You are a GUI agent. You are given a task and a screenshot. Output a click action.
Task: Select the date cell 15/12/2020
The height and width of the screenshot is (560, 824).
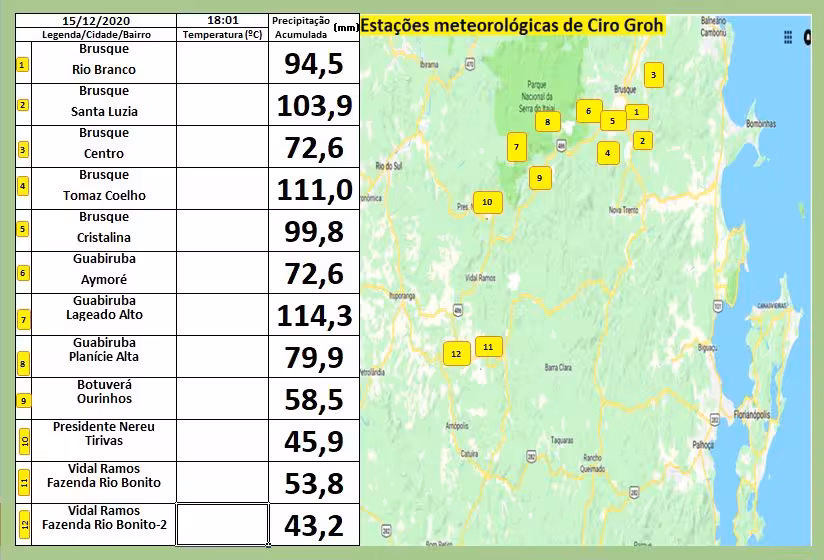[x=95, y=20]
